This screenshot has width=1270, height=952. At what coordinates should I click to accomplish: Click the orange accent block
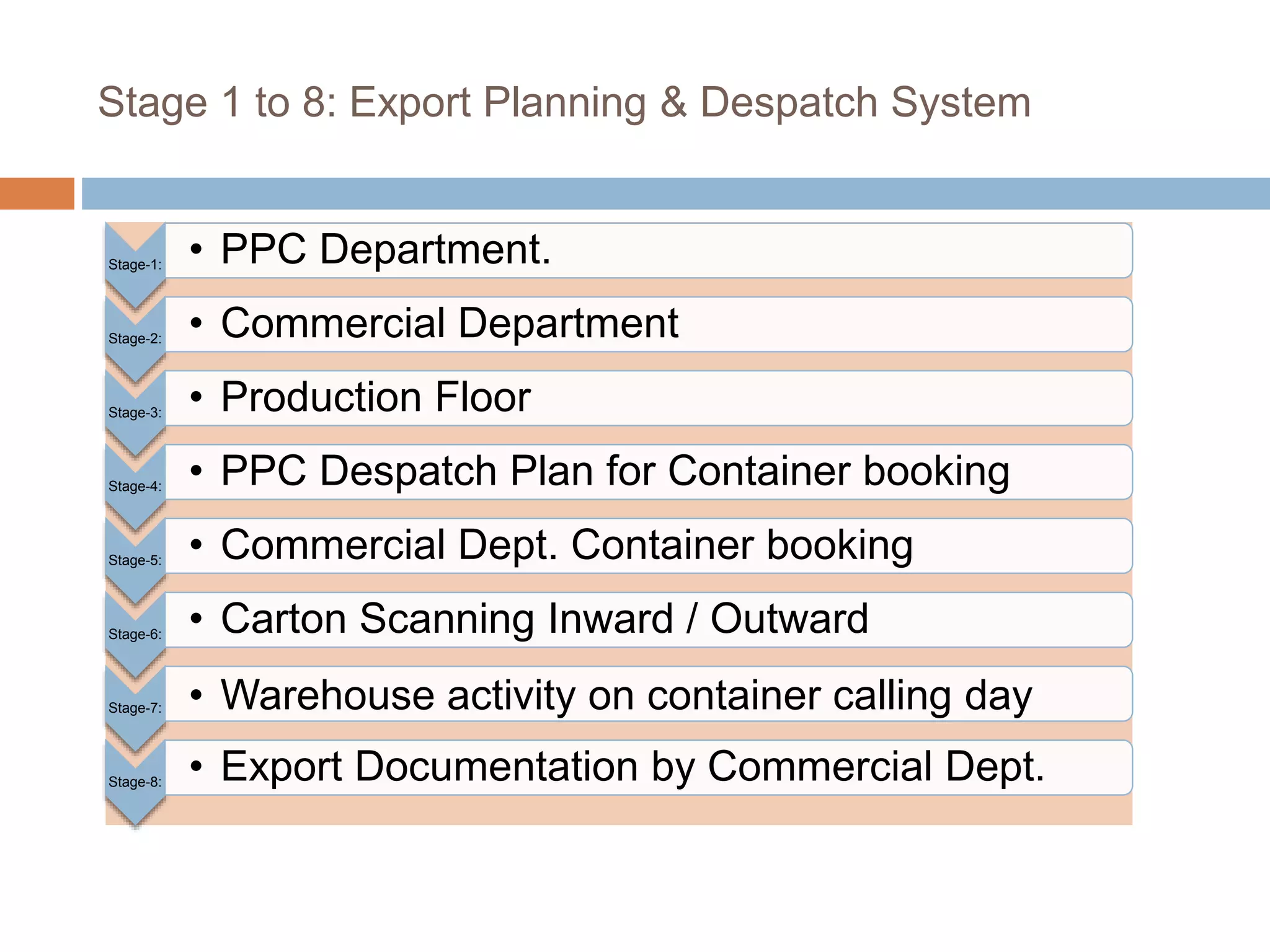tap(37, 193)
